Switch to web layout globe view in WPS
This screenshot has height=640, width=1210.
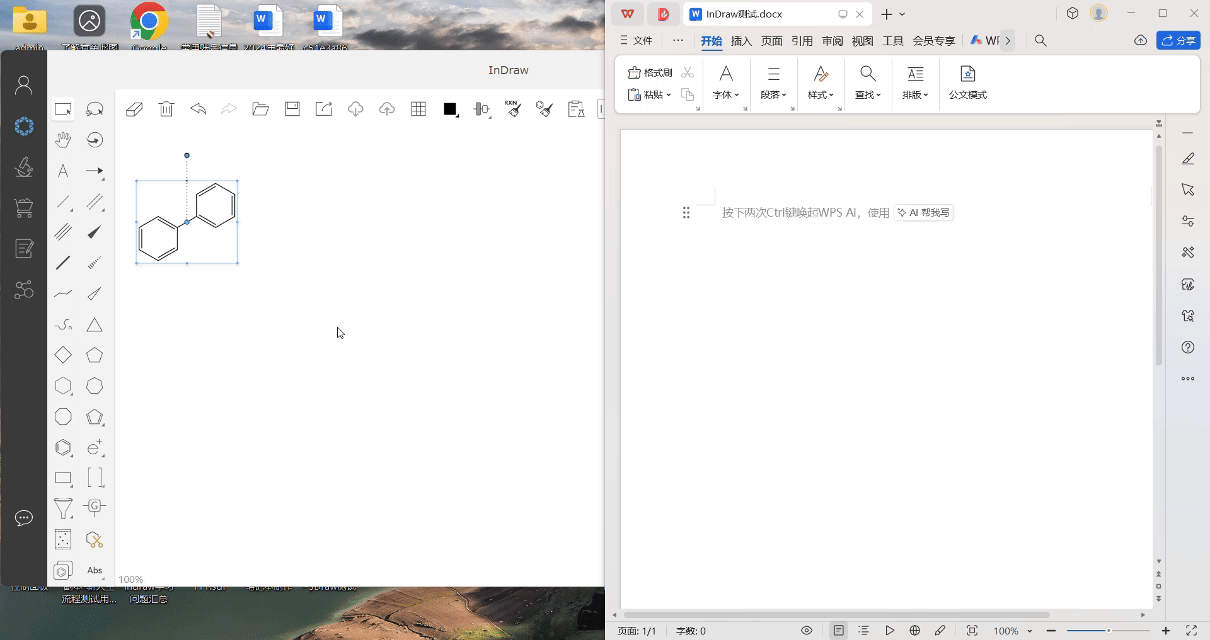pyautogui.click(x=915, y=631)
